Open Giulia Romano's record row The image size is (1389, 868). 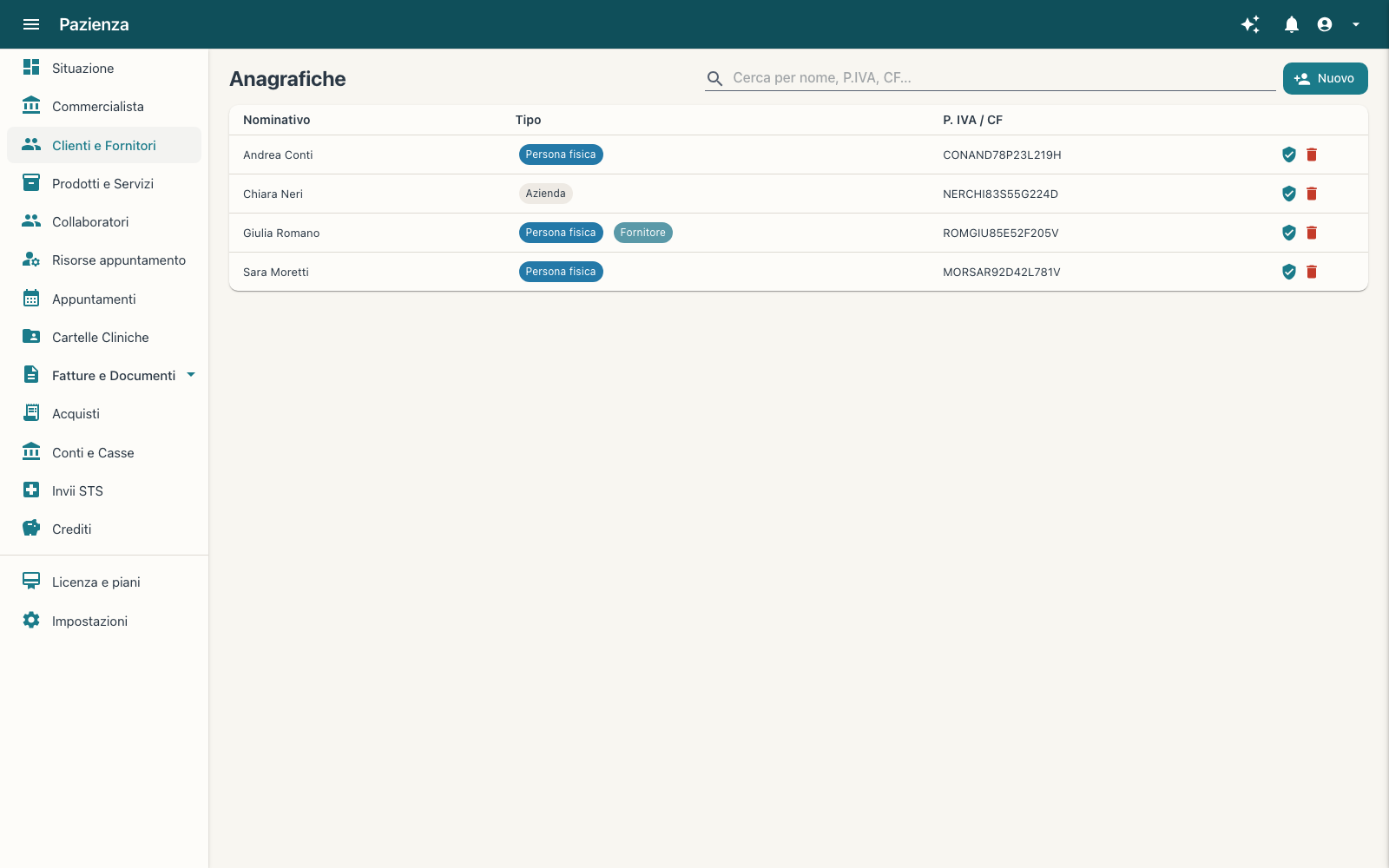tap(799, 233)
